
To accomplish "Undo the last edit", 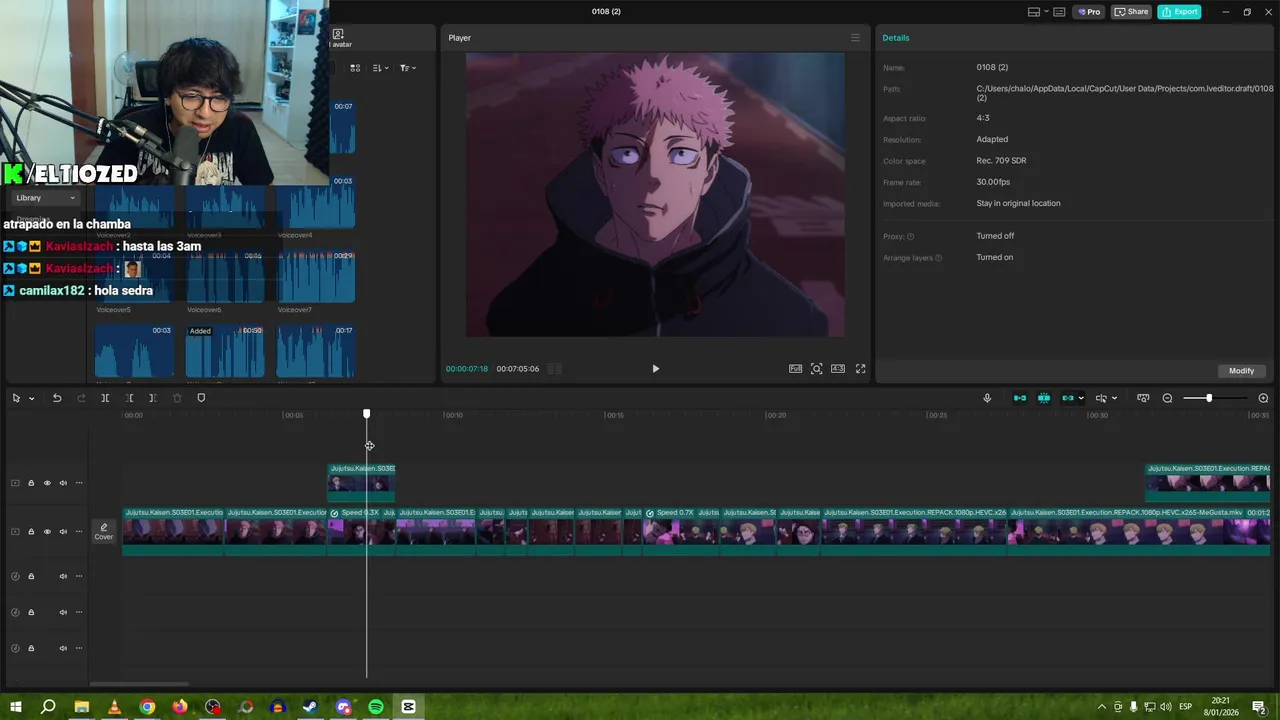I will 57,398.
